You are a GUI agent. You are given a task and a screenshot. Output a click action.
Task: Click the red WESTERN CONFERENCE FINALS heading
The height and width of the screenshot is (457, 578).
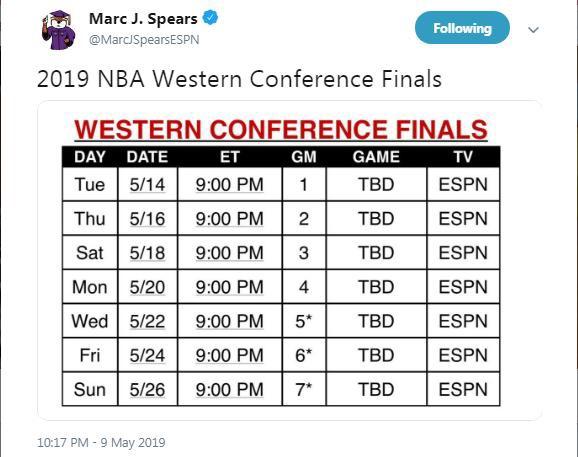tap(281, 130)
